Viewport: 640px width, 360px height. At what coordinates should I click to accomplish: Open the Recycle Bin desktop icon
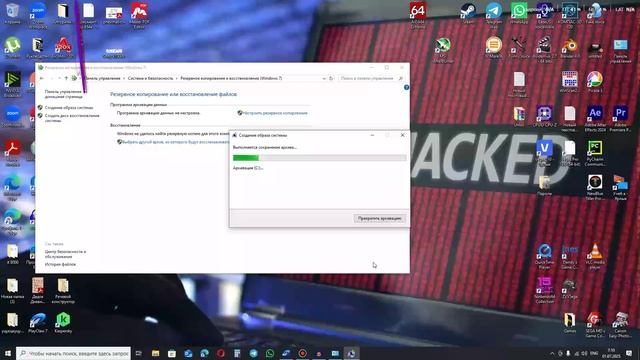click(x=12, y=12)
